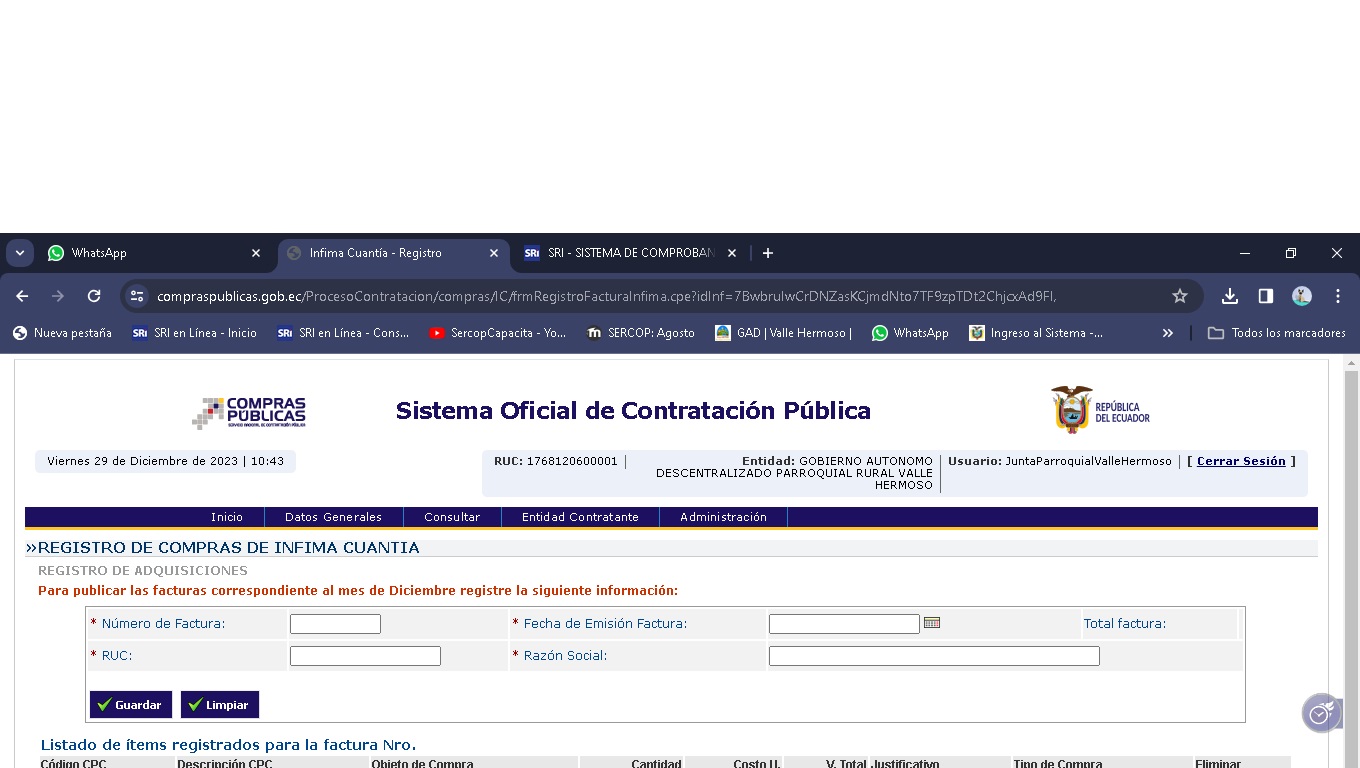Screen dimensions: 1360x768
Task: Click the site information icon in address bar
Action: point(138,296)
